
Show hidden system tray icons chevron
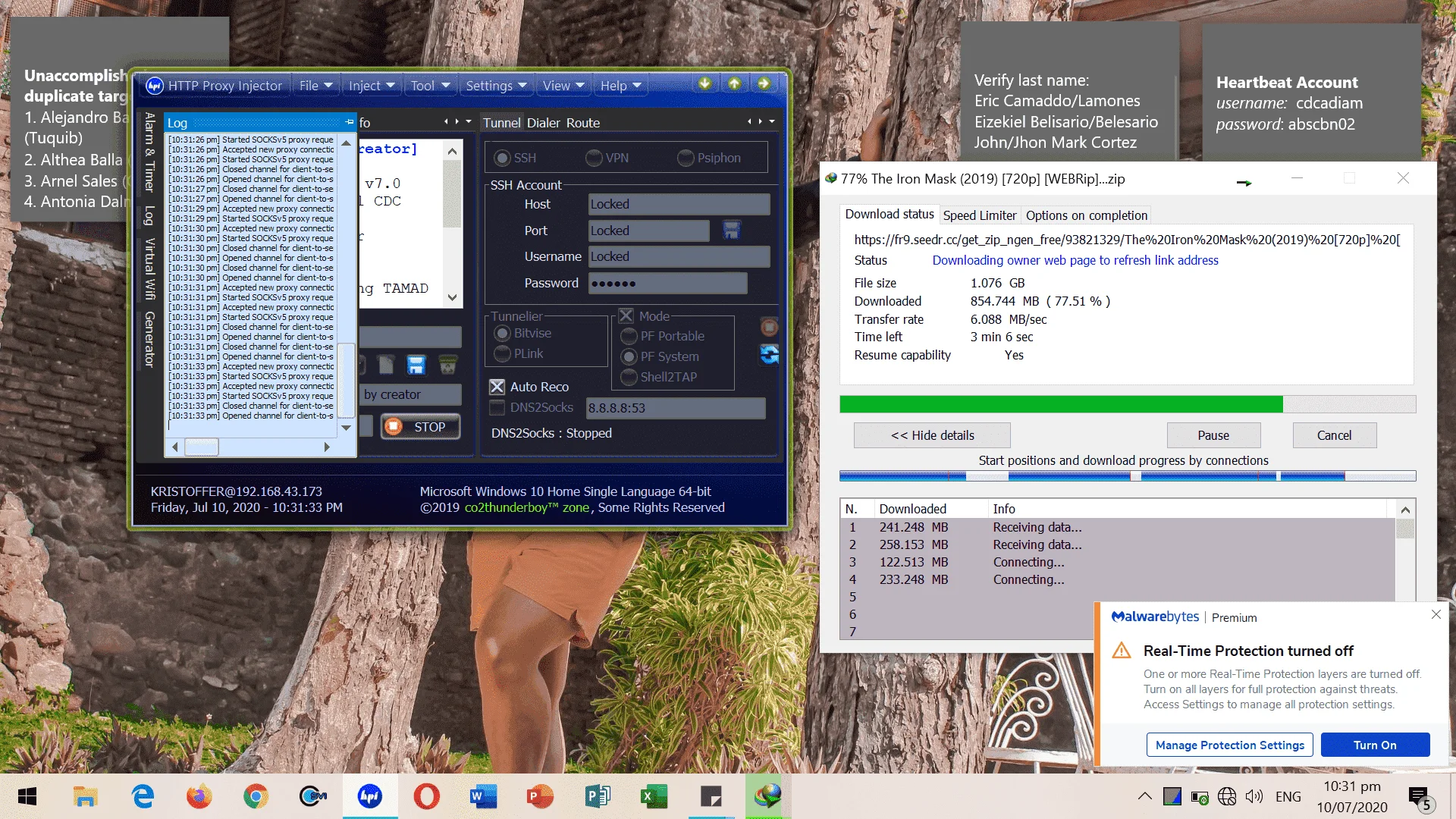[1144, 796]
